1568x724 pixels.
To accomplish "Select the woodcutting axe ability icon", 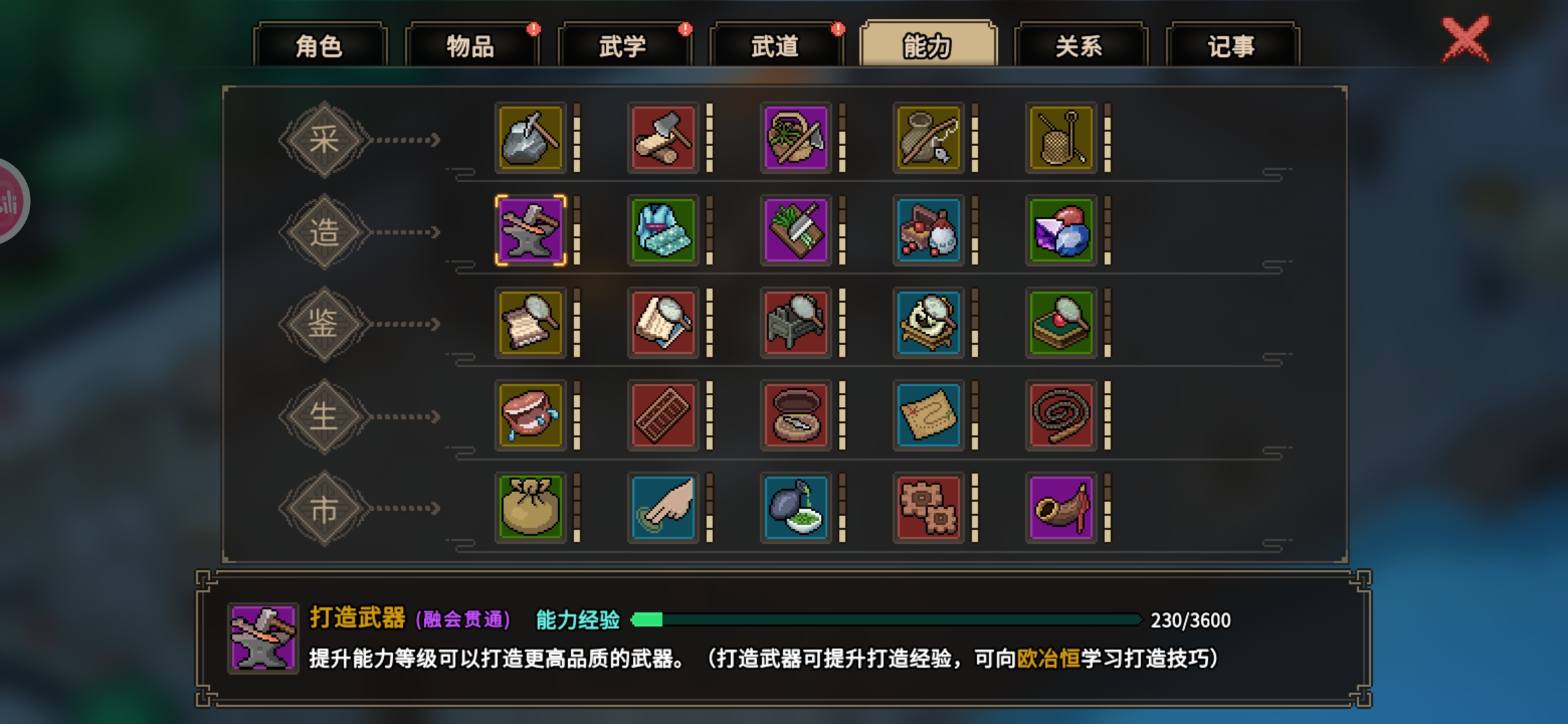I will [663, 138].
